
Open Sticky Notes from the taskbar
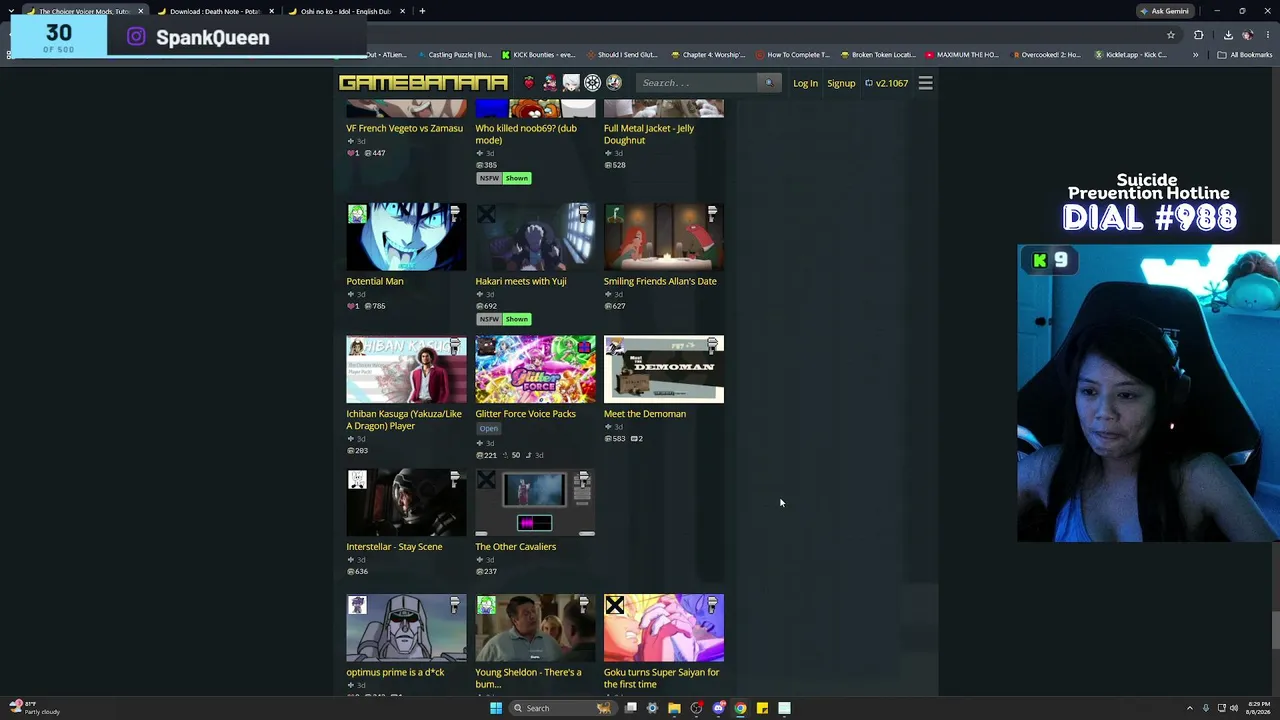(x=762, y=708)
